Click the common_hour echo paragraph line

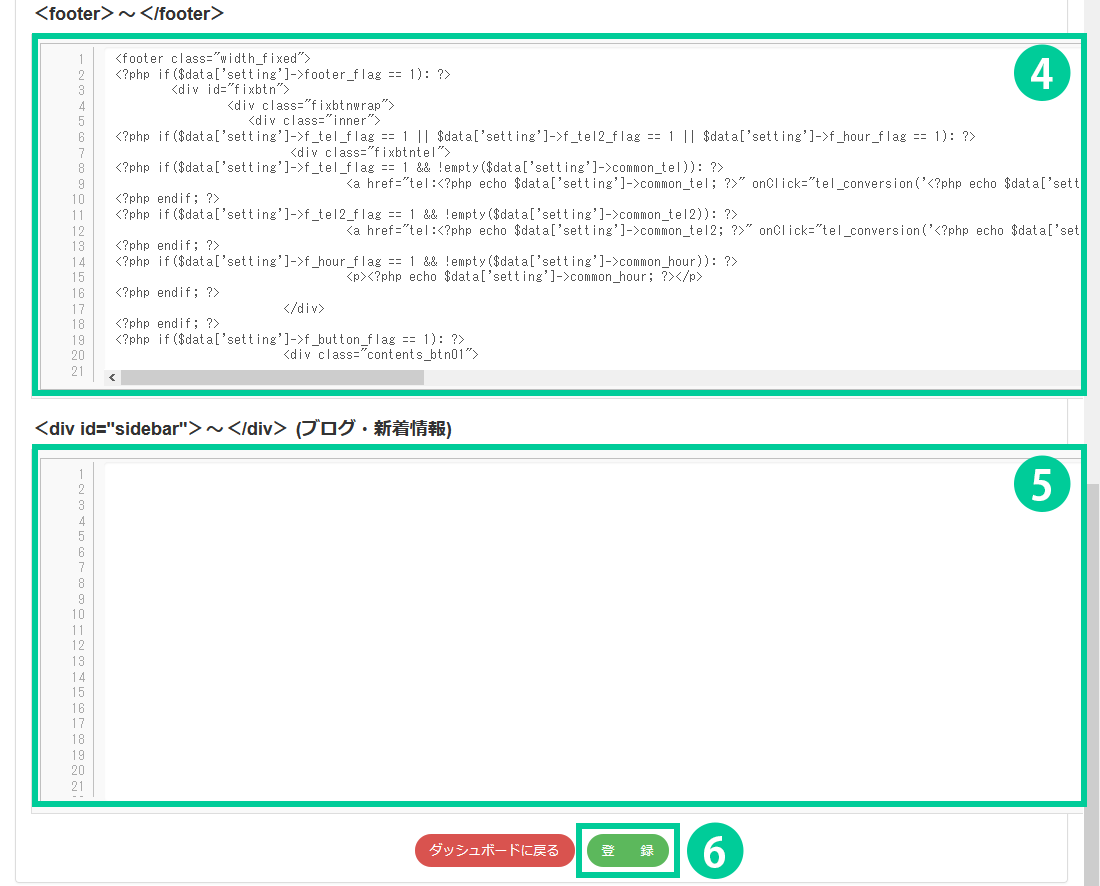[524, 277]
